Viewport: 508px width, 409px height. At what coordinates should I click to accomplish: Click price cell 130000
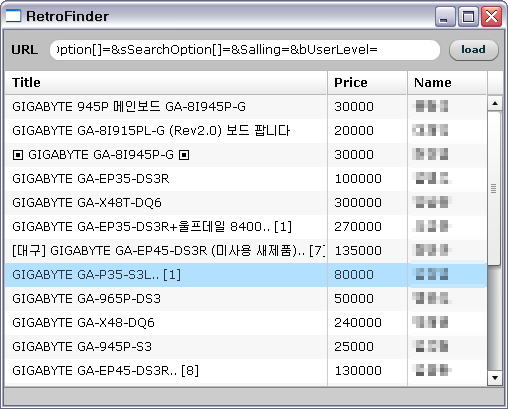click(367, 371)
